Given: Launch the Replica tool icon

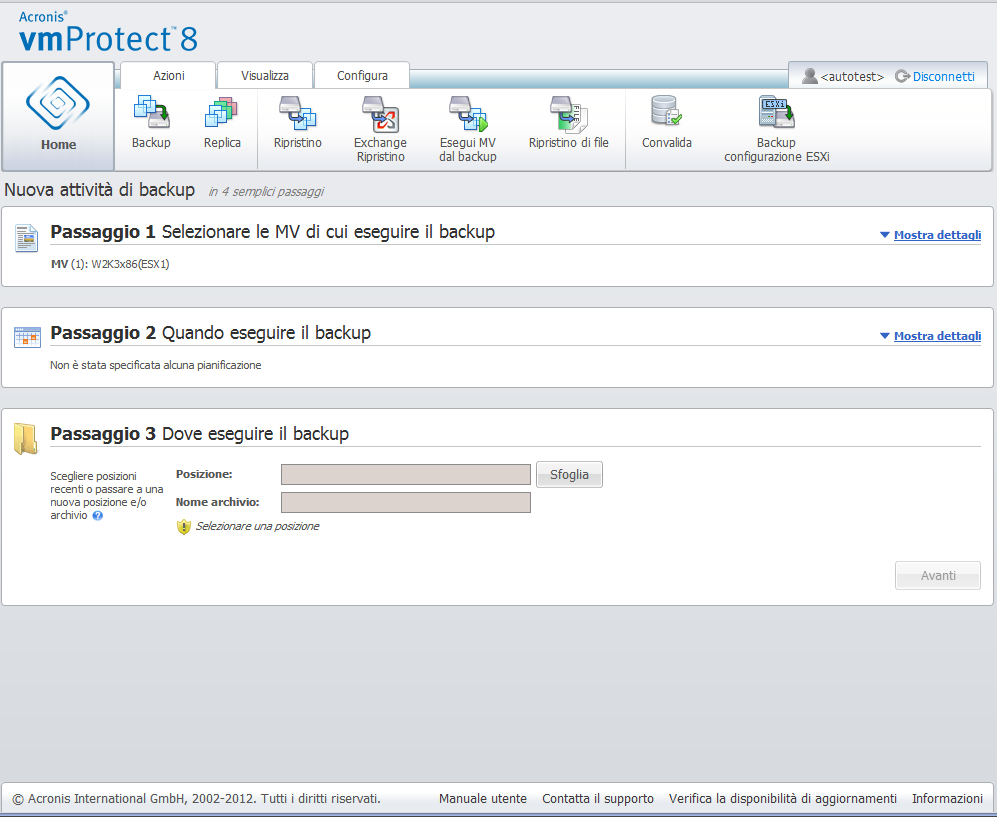Looking at the screenshot, I should point(222,113).
